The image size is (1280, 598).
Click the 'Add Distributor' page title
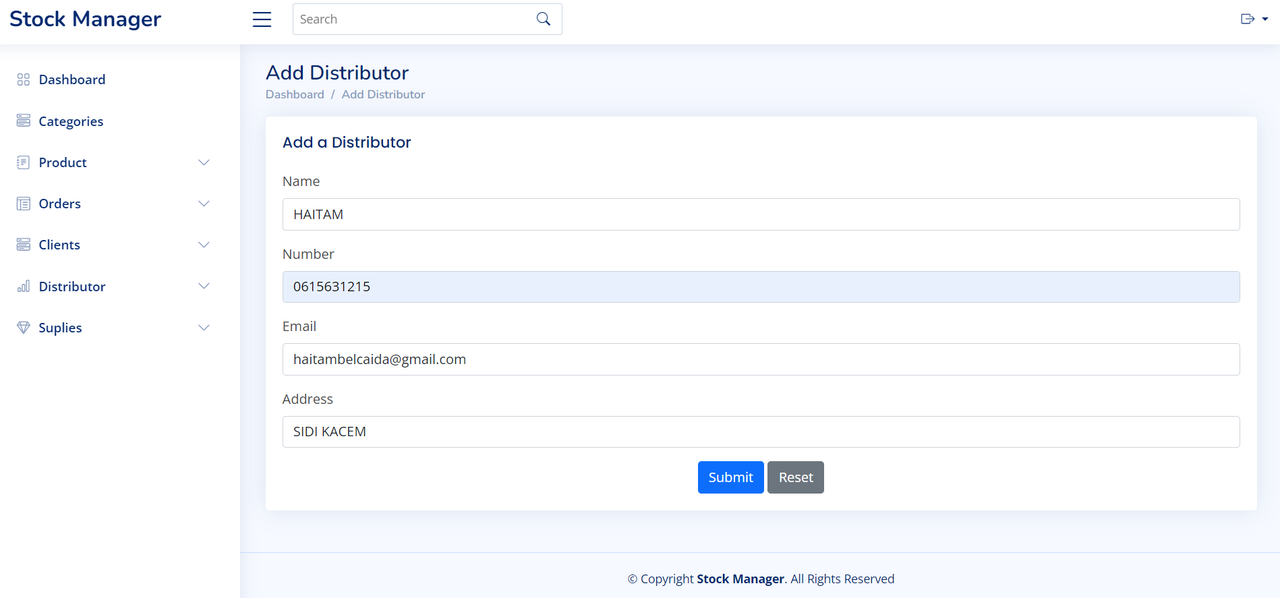[x=337, y=73]
